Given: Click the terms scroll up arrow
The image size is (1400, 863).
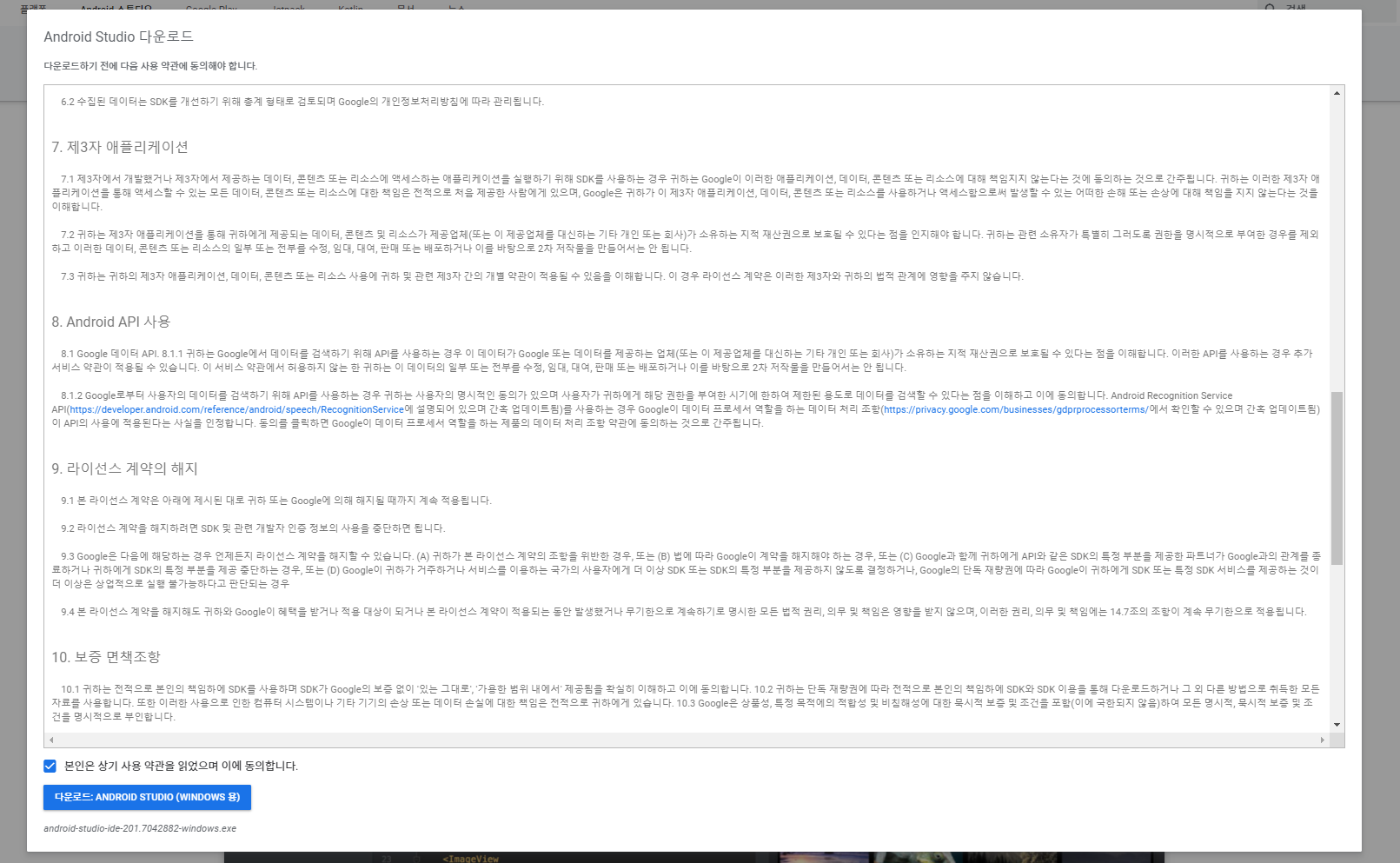Looking at the screenshot, I should (1337, 92).
